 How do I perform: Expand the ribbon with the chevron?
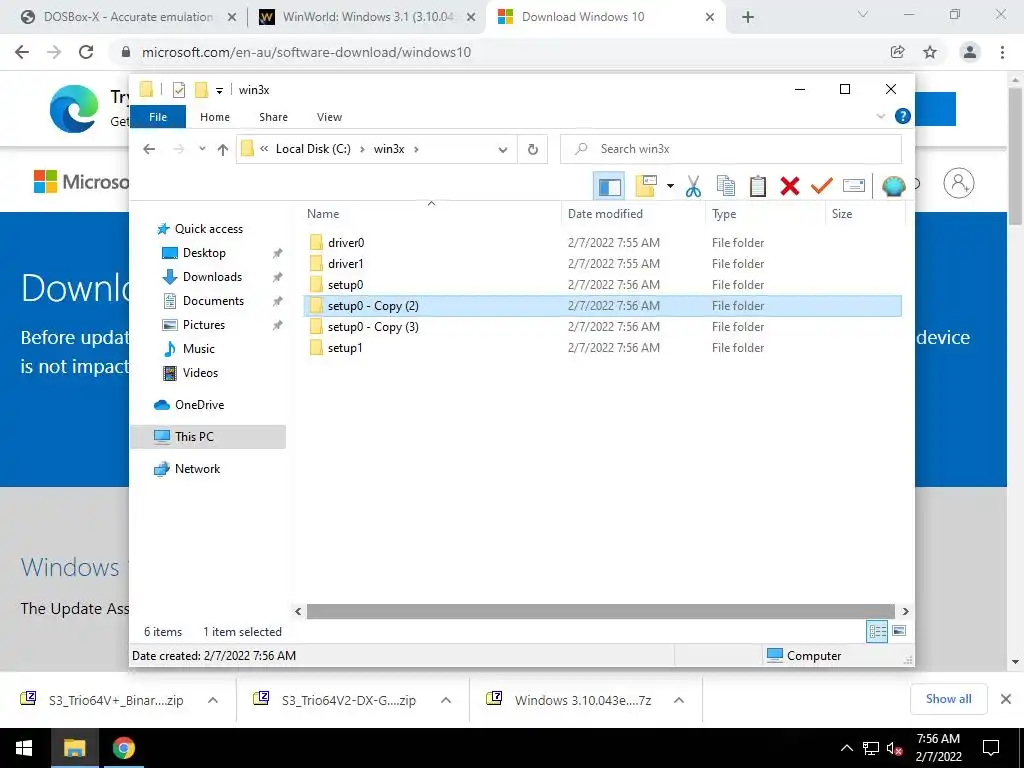point(880,116)
